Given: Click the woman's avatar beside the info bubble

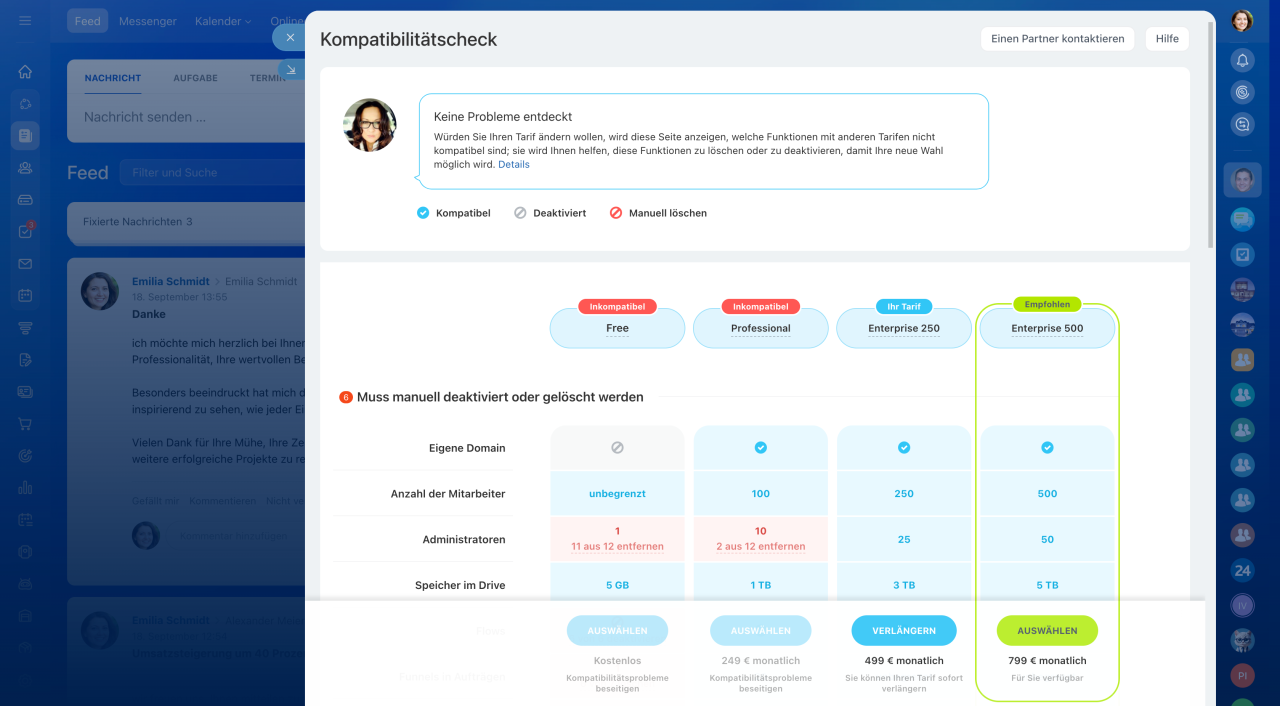Looking at the screenshot, I should (370, 125).
